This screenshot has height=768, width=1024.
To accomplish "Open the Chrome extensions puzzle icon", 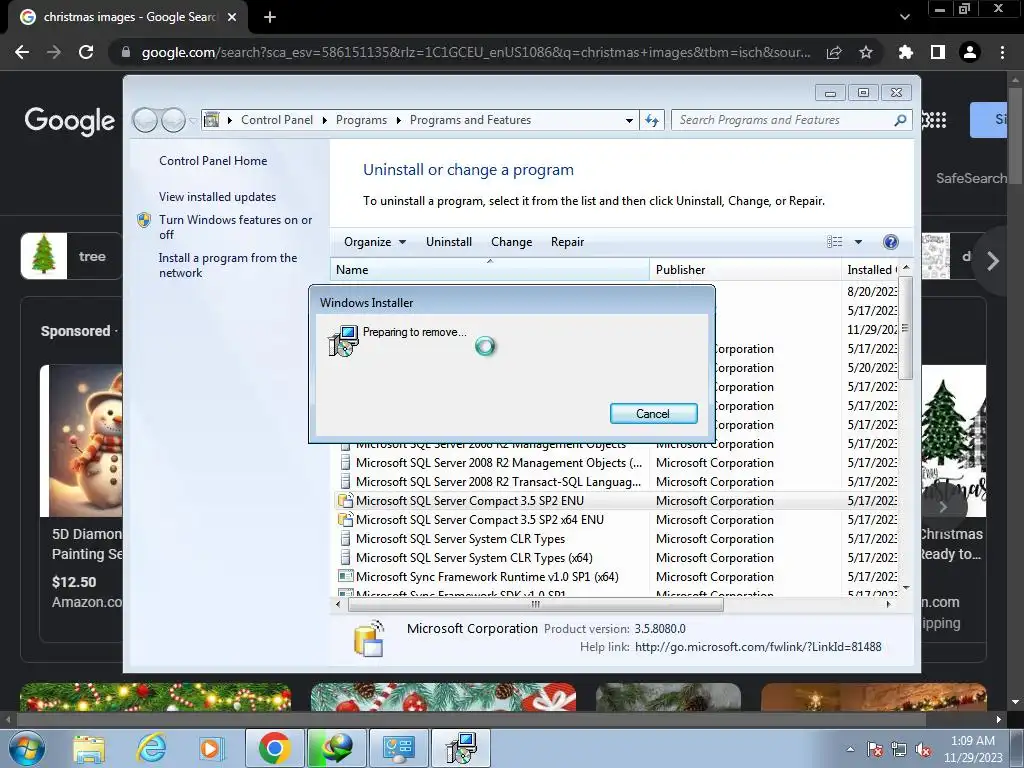I will click(905, 52).
